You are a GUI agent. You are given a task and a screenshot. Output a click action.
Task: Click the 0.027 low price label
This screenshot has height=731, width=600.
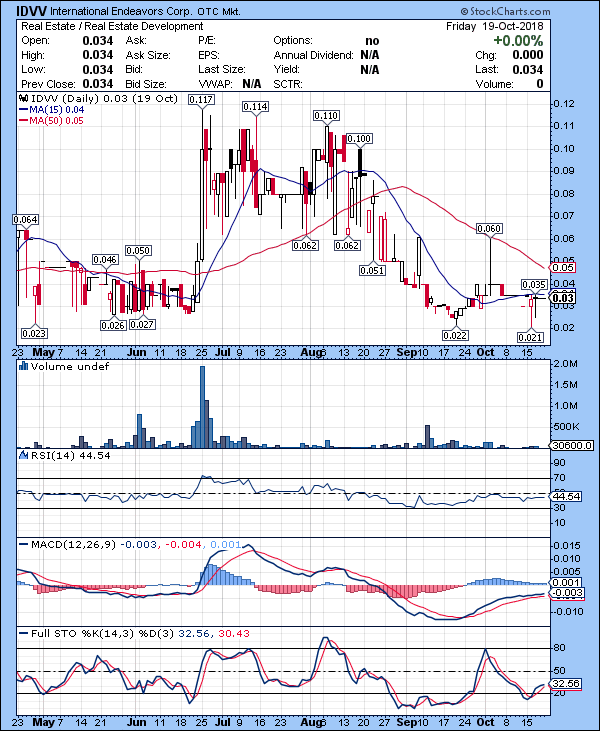click(x=142, y=324)
